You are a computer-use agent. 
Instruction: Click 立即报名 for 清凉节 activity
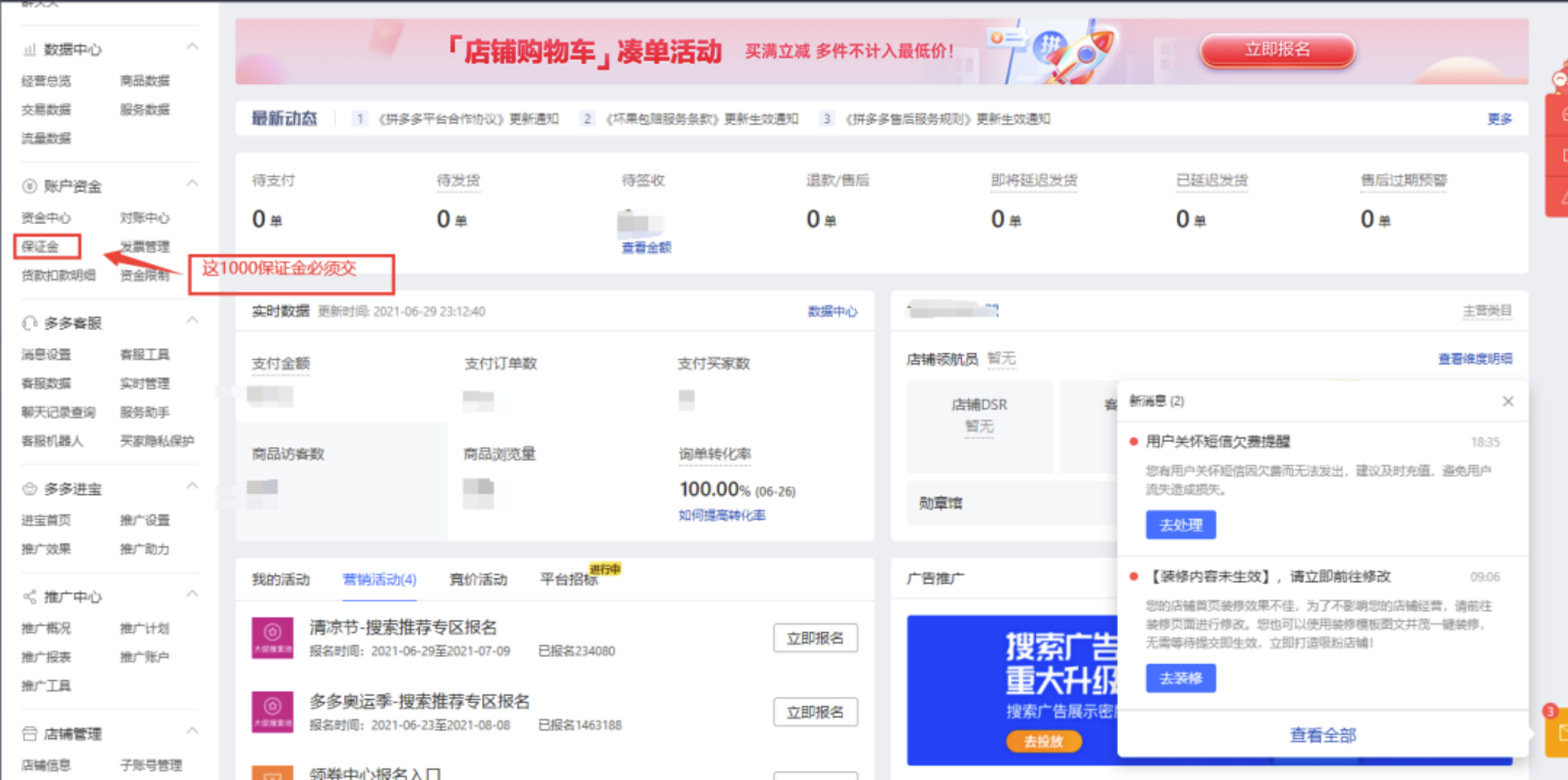(815, 638)
